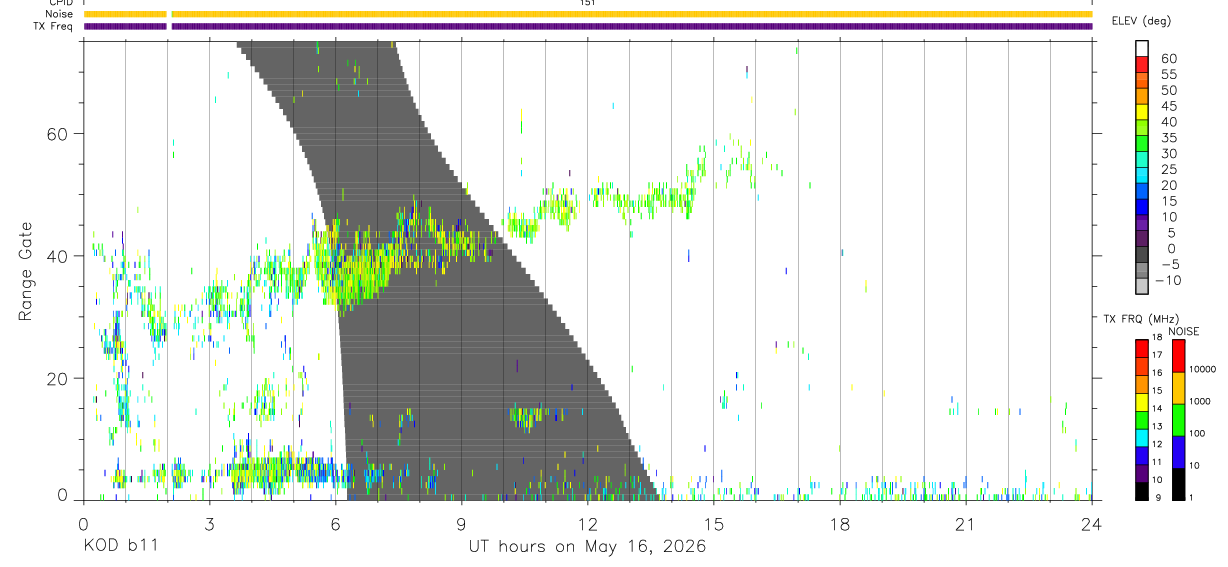Image resolution: width=1228 pixels, height=567 pixels.
Task: Click the '30' label on the ELEV scale
Action: [1168, 154]
